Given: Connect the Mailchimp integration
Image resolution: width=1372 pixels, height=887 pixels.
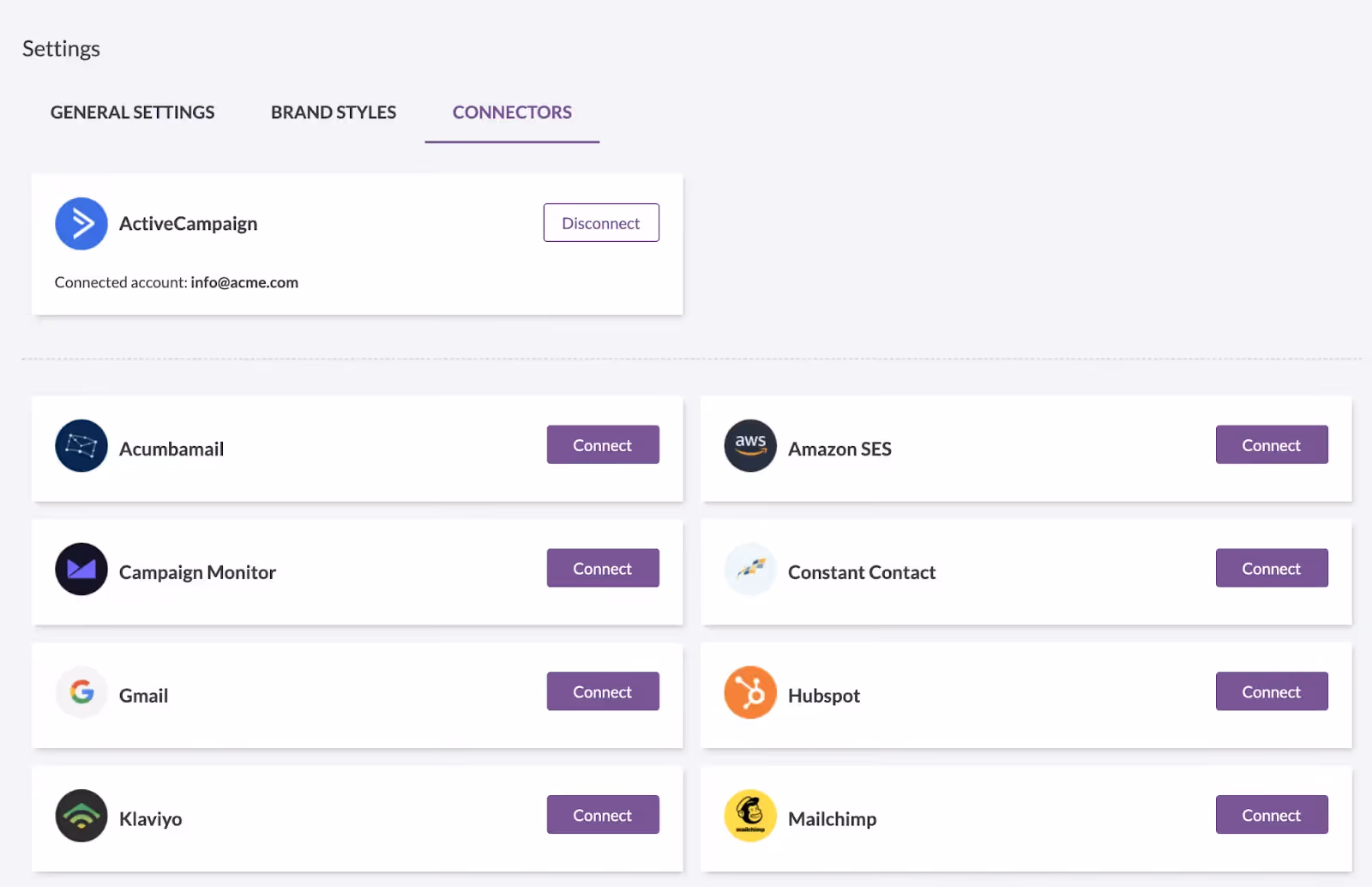Looking at the screenshot, I should pyautogui.click(x=1272, y=816).
